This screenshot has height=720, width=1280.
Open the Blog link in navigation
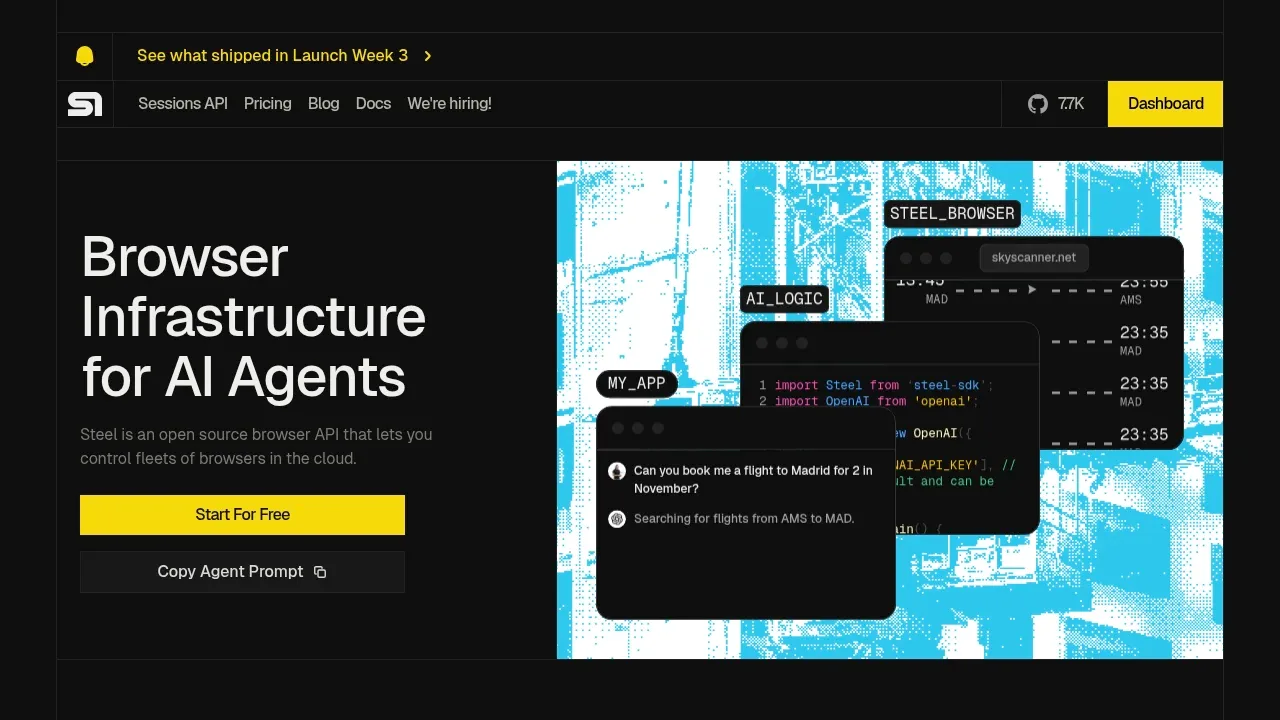[324, 104]
